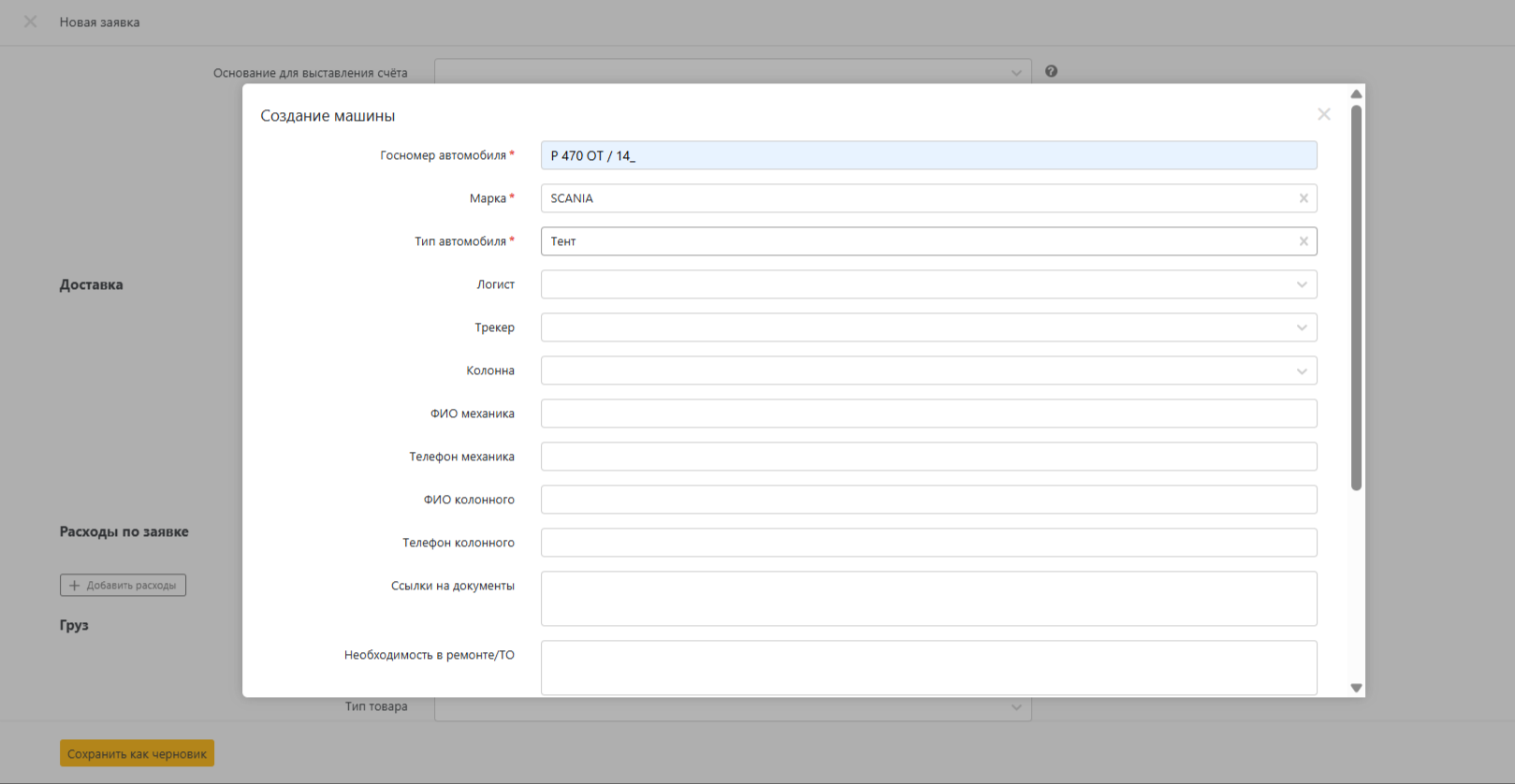Close the Новая заявка page

(x=30, y=22)
